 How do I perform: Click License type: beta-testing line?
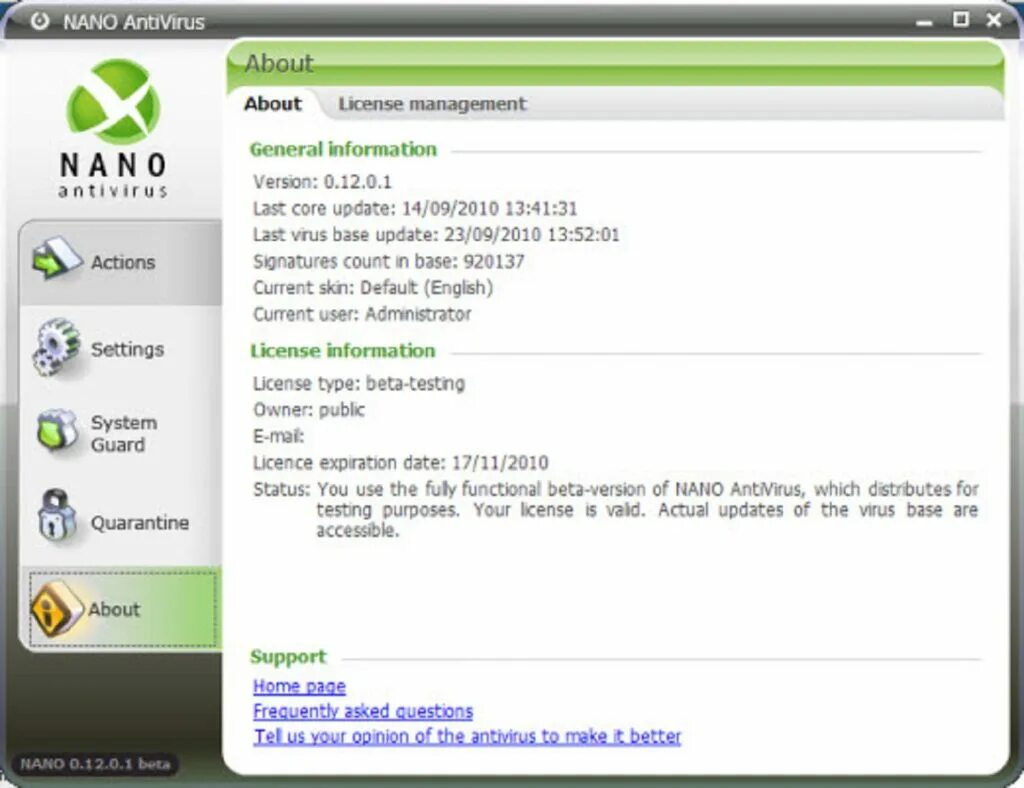359,383
